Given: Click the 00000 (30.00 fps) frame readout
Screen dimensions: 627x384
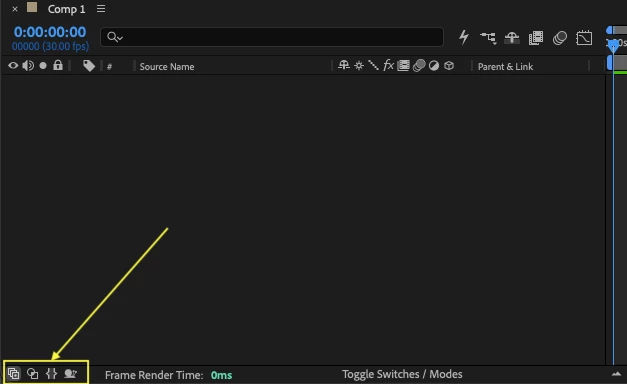Looking at the screenshot, I should tap(50, 46).
